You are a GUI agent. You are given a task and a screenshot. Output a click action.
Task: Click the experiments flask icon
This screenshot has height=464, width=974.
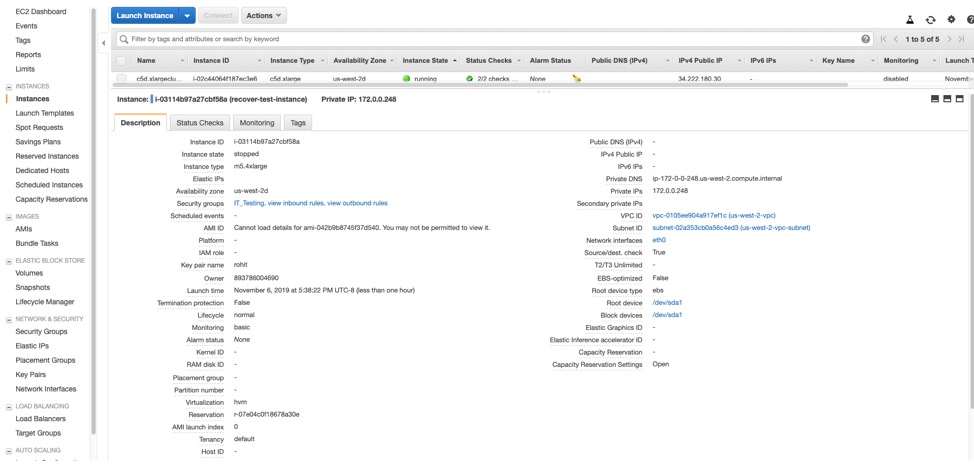point(910,19)
